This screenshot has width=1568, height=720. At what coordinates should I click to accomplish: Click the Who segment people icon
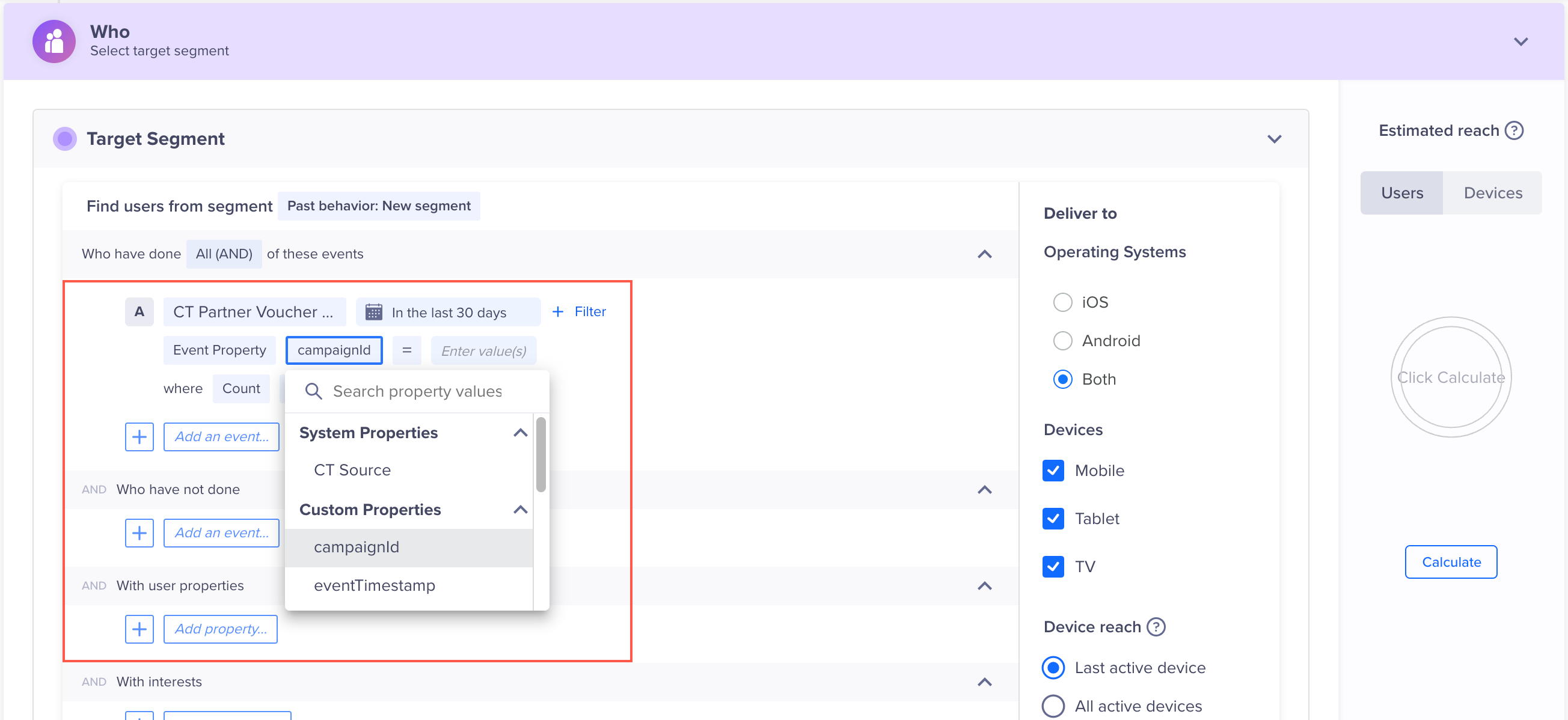(54, 41)
